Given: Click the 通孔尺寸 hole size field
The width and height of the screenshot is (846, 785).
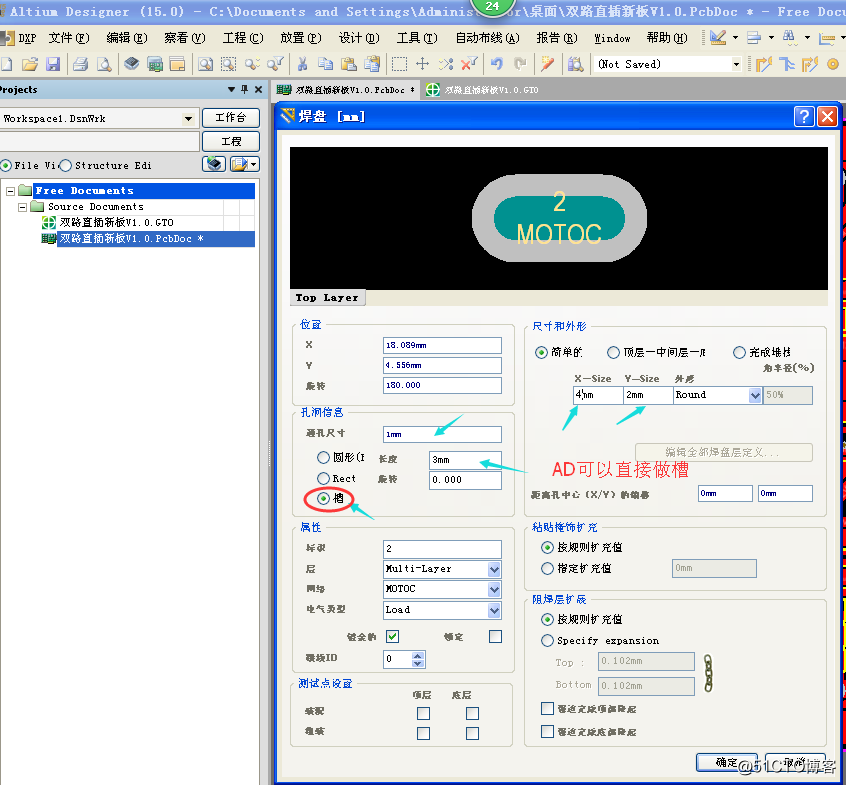Looking at the screenshot, I should pos(442,434).
